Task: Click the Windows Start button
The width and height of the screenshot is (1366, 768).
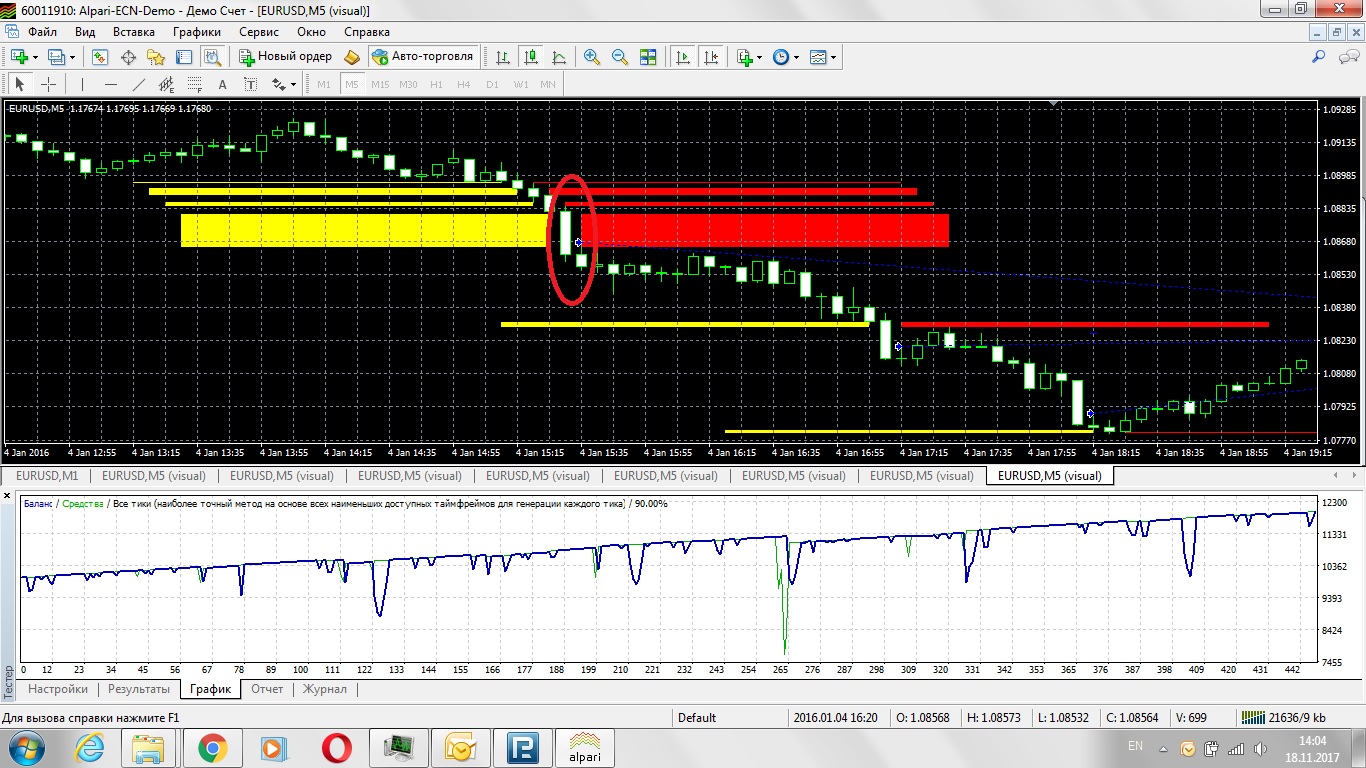Action: coord(24,747)
